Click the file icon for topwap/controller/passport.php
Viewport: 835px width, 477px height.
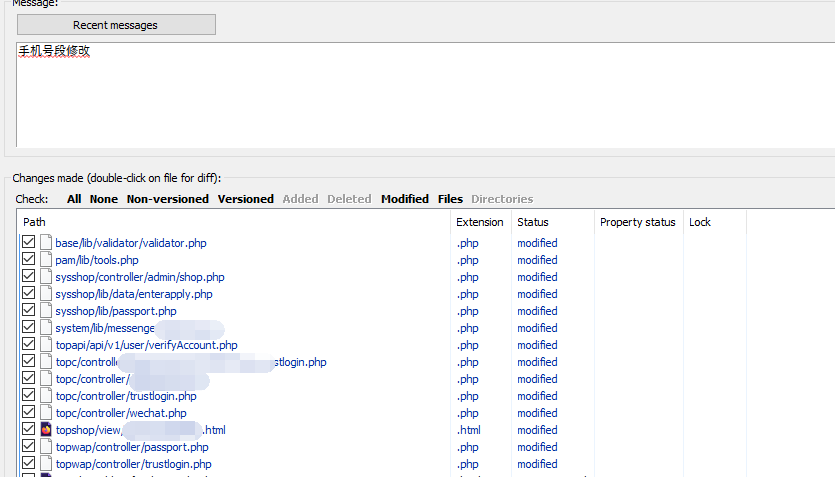[46, 446]
